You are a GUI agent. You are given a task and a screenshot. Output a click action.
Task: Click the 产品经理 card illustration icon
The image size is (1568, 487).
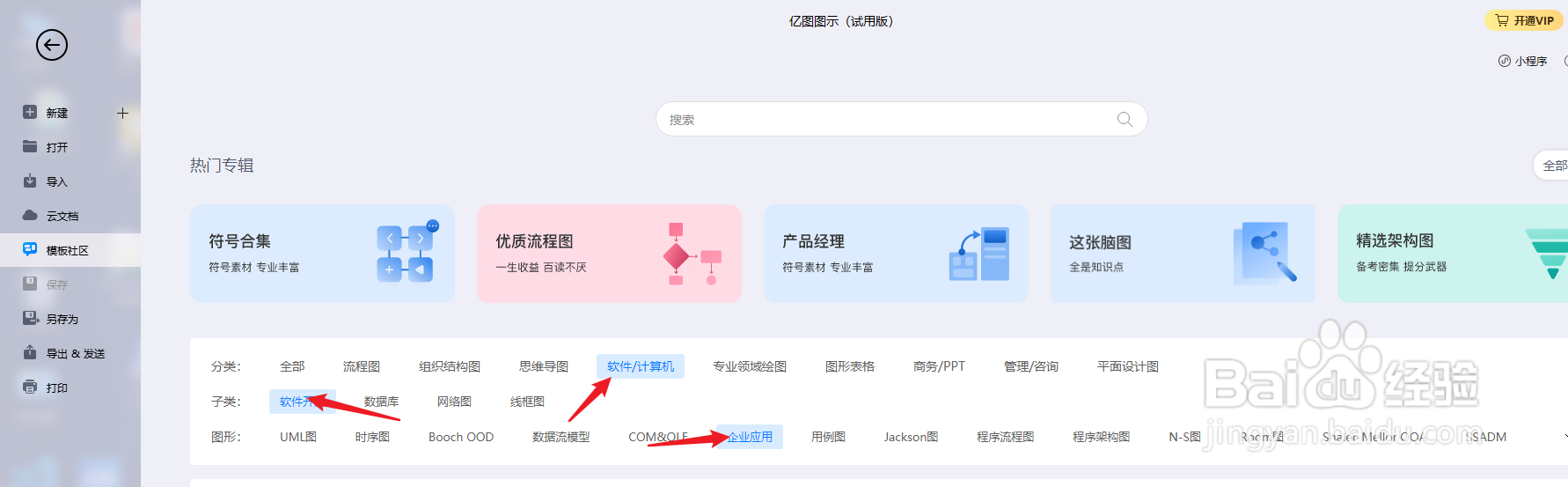(979, 254)
